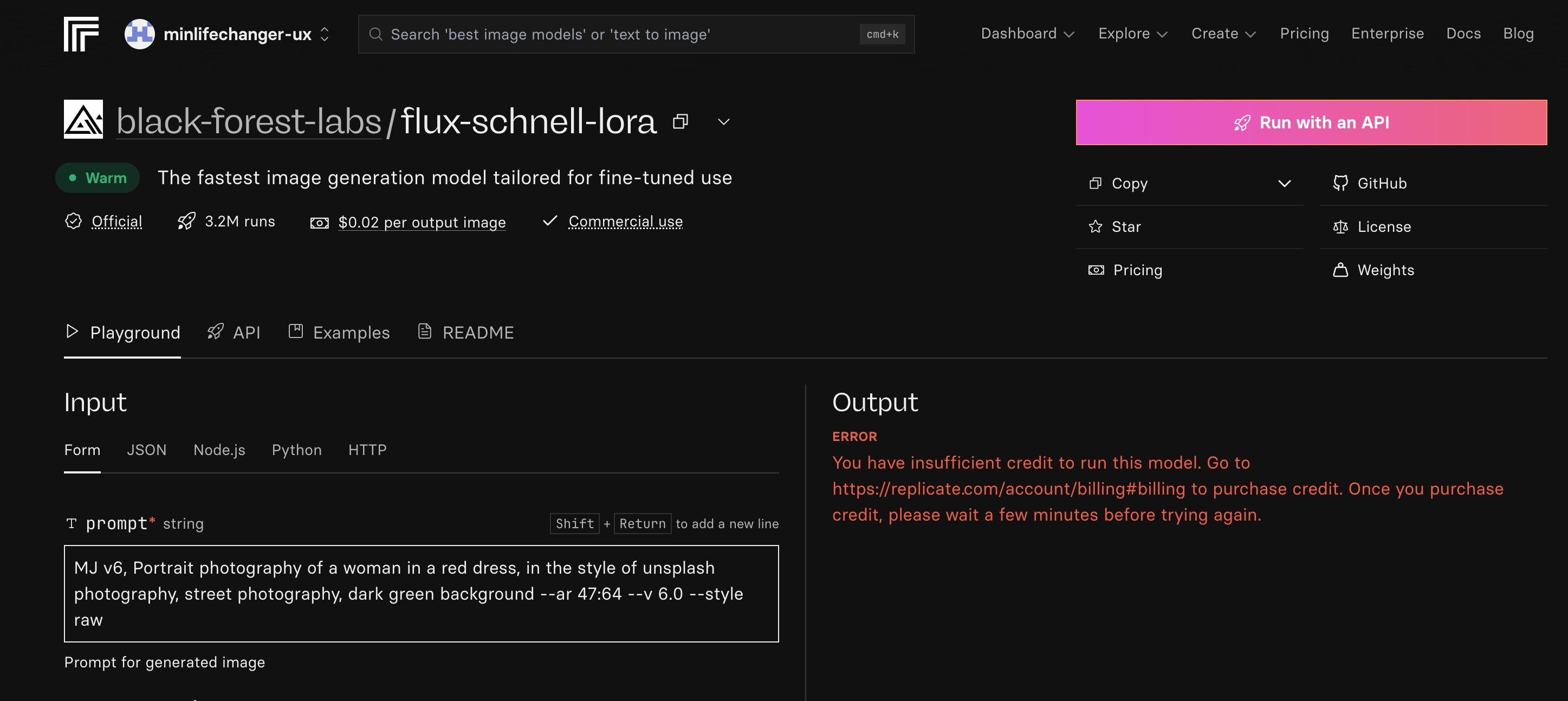Click the rocket icon beside 3.2M runs
The width and height of the screenshot is (1568, 701).
point(186,221)
